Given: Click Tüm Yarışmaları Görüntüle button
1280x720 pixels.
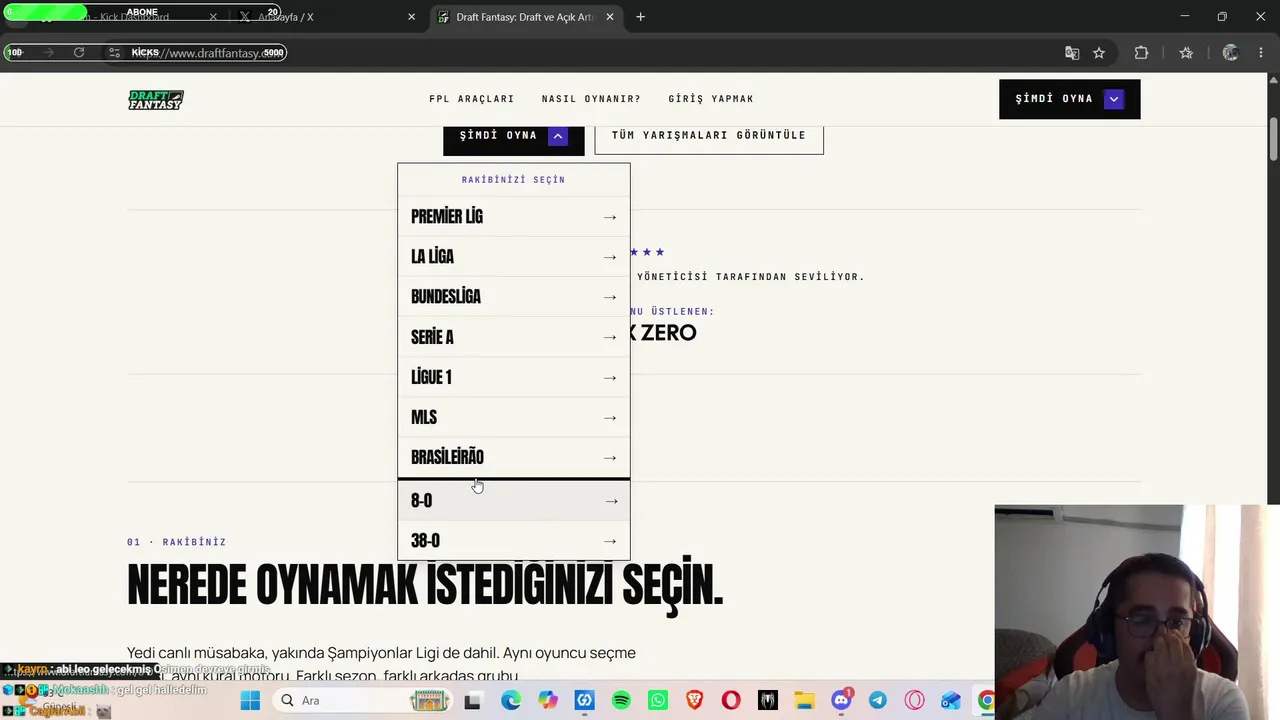Looking at the screenshot, I should 709,136.
